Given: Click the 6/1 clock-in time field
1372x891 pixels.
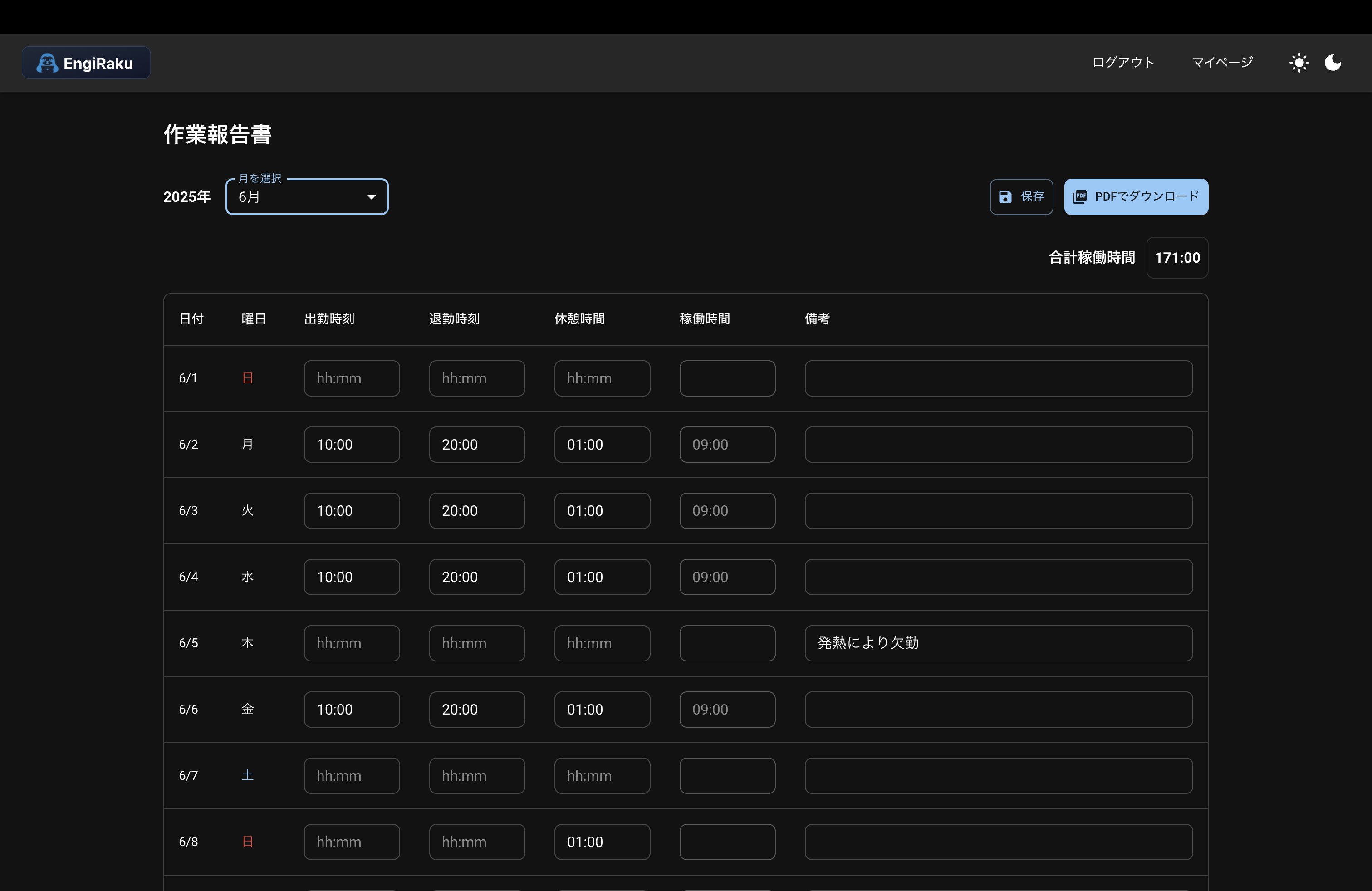Looking at the screenshot, I should (352, 378).
